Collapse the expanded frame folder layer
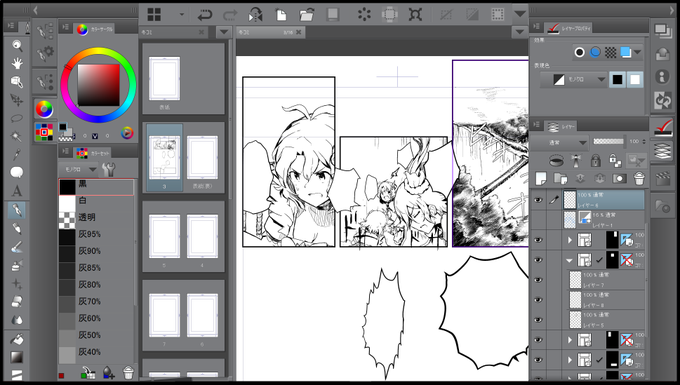The width and height of the screenshot is (680, 385). click(x=569, y=261)
